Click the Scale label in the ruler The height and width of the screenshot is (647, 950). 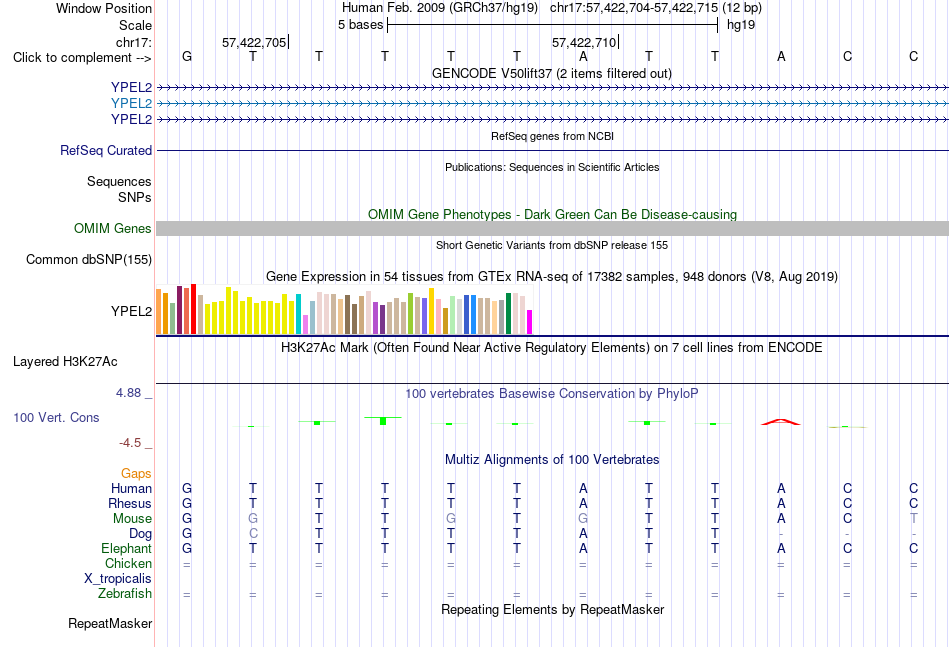click(x=135, y=25)
